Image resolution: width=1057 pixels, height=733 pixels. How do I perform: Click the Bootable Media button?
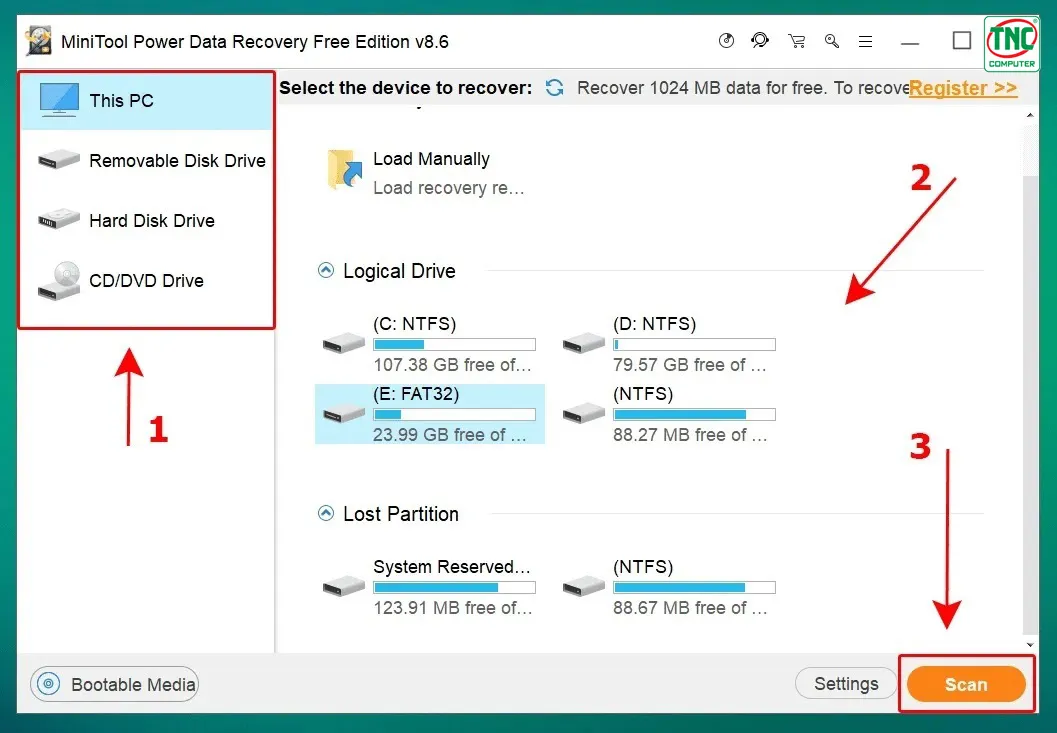(115, 684)
